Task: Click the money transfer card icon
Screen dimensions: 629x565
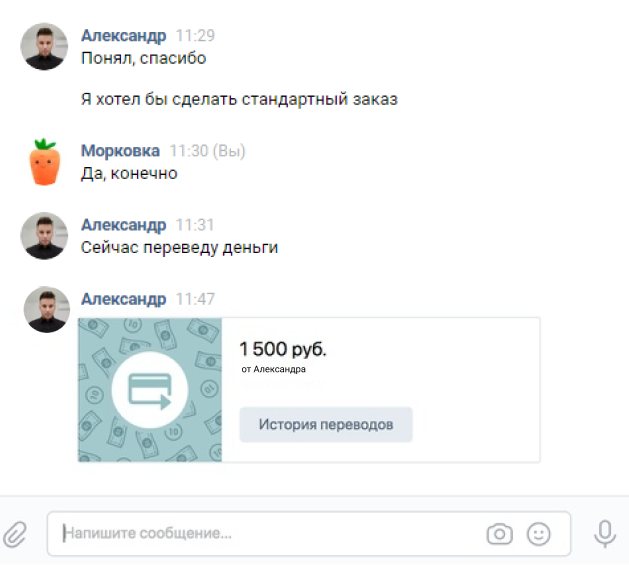Action: [150, 390]
